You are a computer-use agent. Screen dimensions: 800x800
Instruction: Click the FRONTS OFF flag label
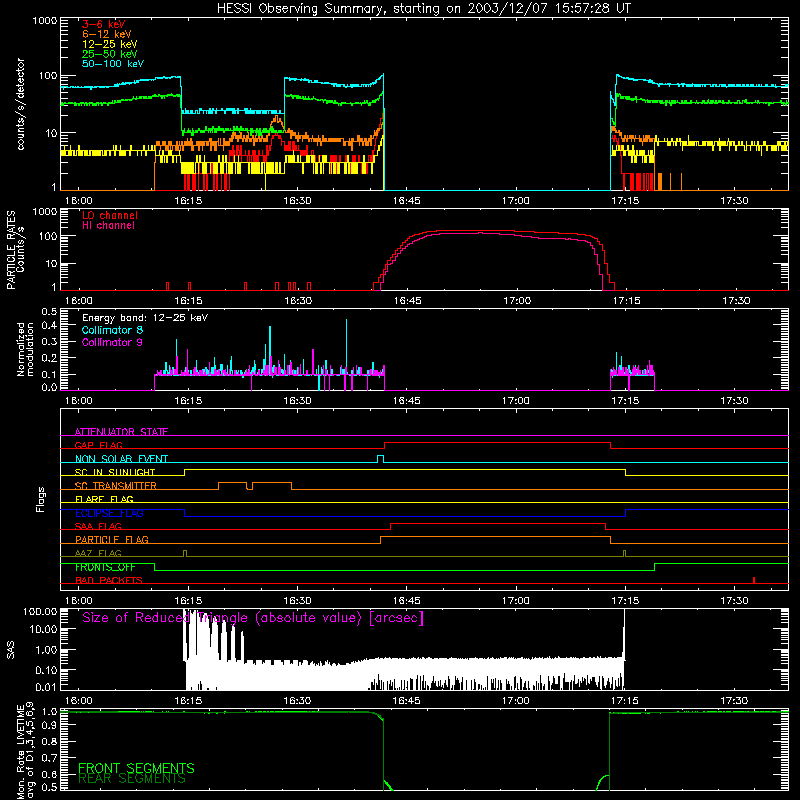pyautogui.click(x=105, y=567)
